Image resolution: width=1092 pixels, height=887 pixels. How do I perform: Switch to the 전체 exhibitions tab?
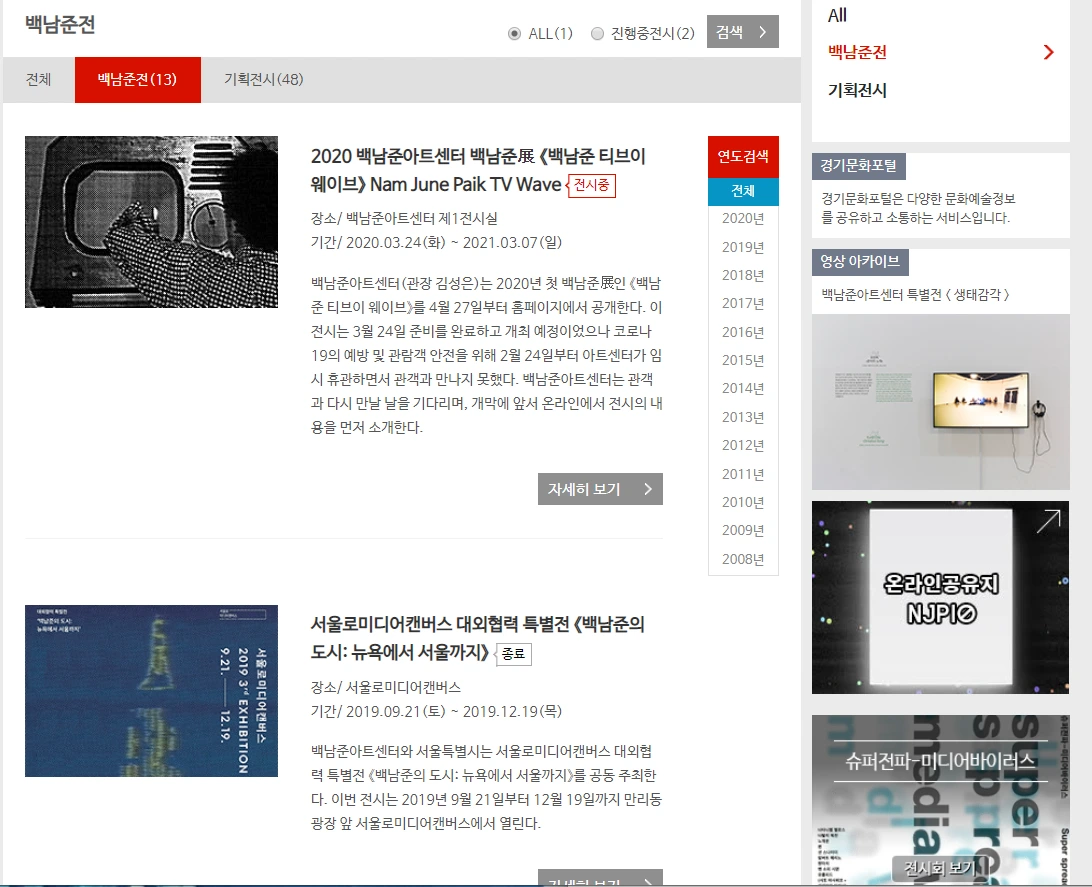[x=38, y=79]
